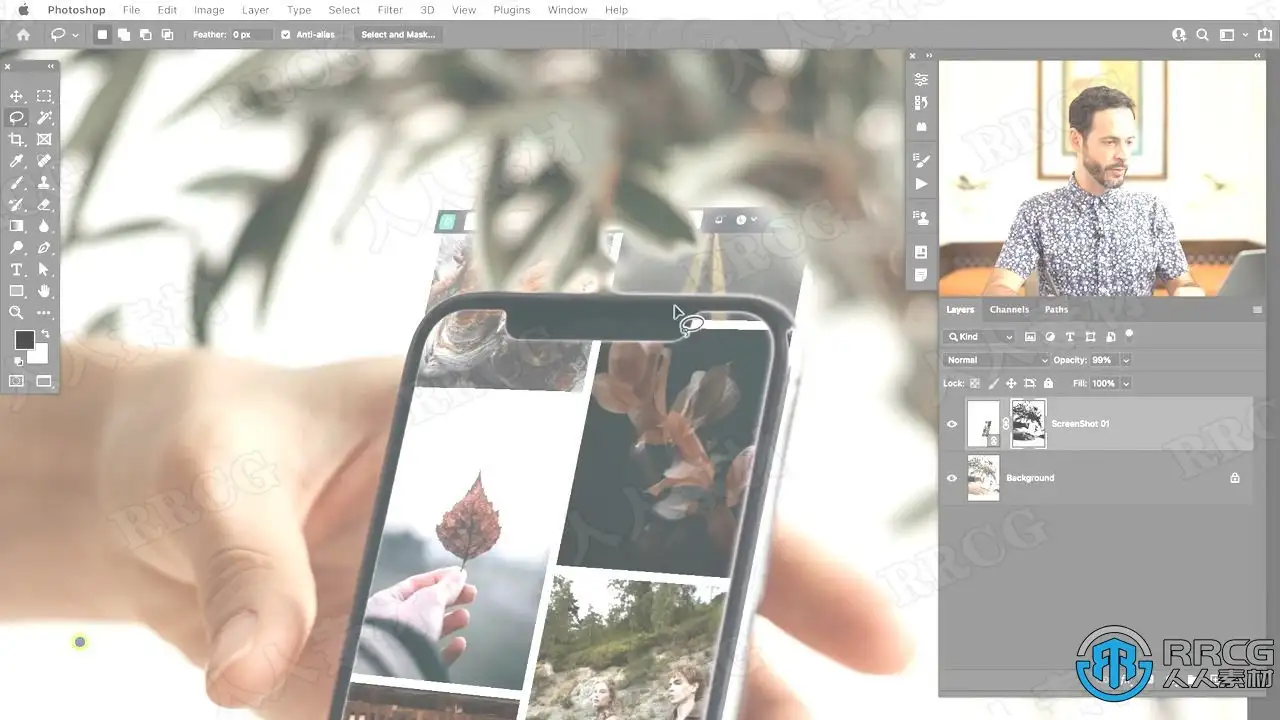Viewport: 1280px width, 720px height.
Task: Swap foreground and background colors
Action: [45, 334]
